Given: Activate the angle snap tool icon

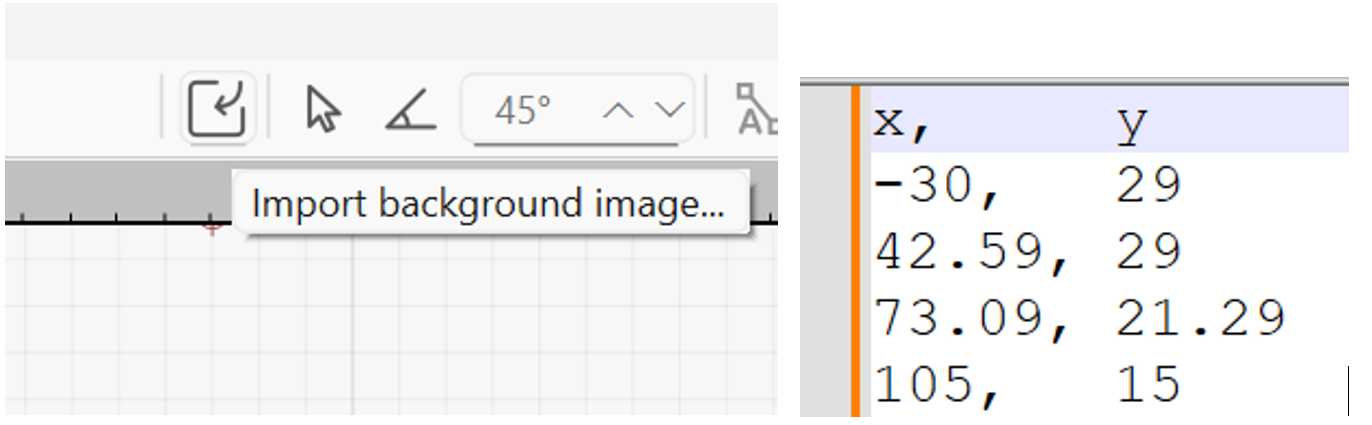Looking at the screenshot, I should (x=410, y=108).
